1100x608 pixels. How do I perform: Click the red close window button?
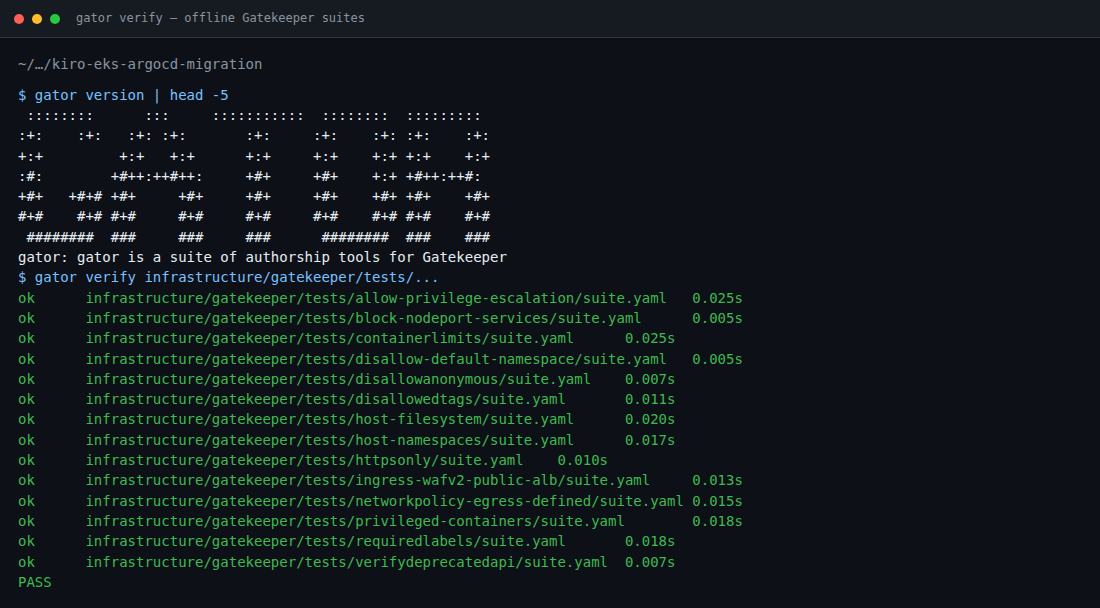pyautogui.click(x=19, y=19)
